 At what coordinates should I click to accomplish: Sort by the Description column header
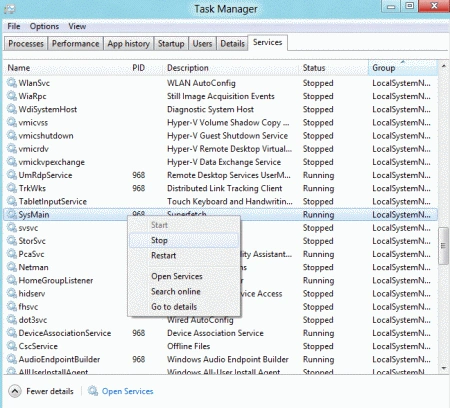click(232, 68)
